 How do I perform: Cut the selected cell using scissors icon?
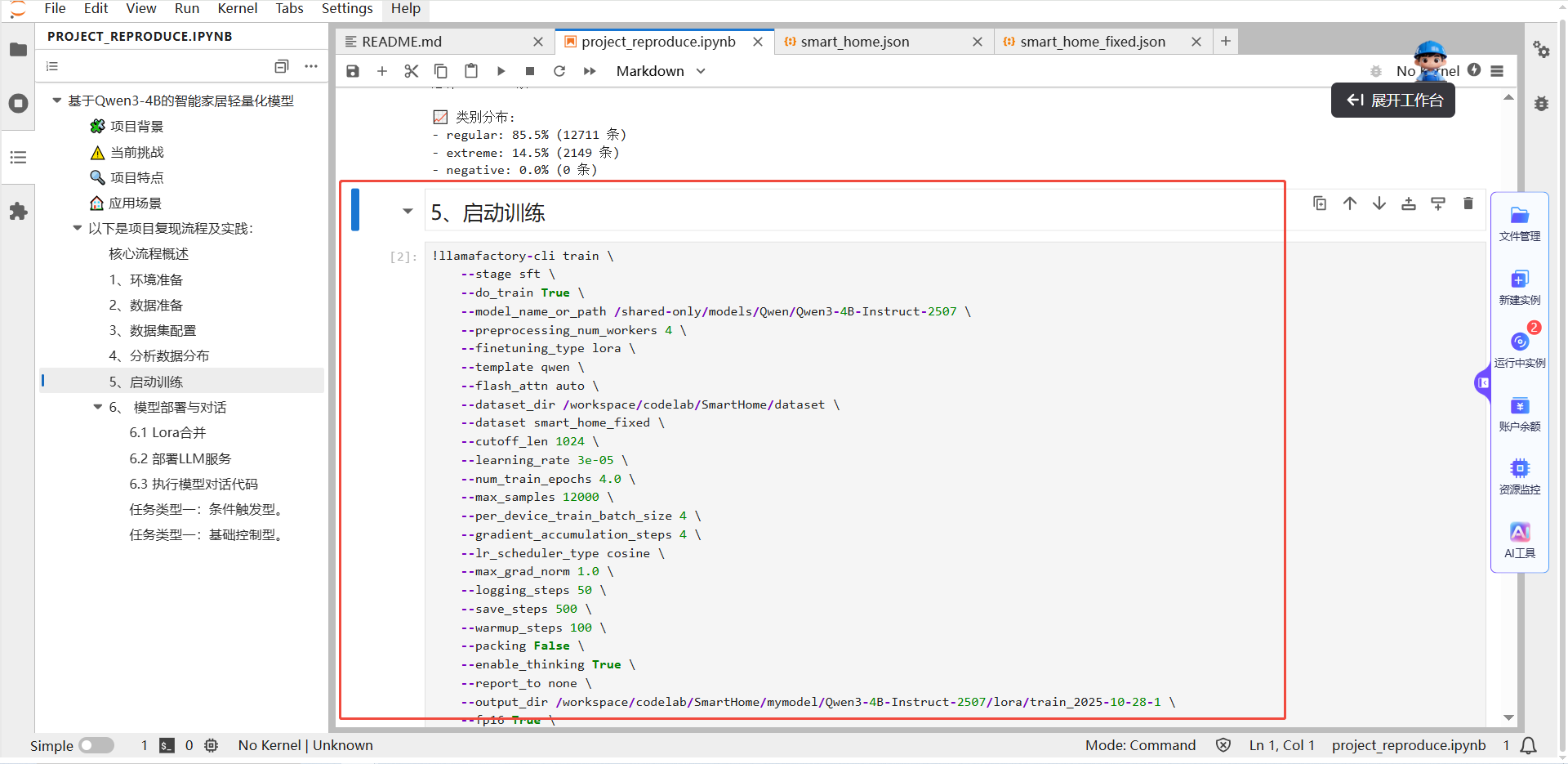412,71
